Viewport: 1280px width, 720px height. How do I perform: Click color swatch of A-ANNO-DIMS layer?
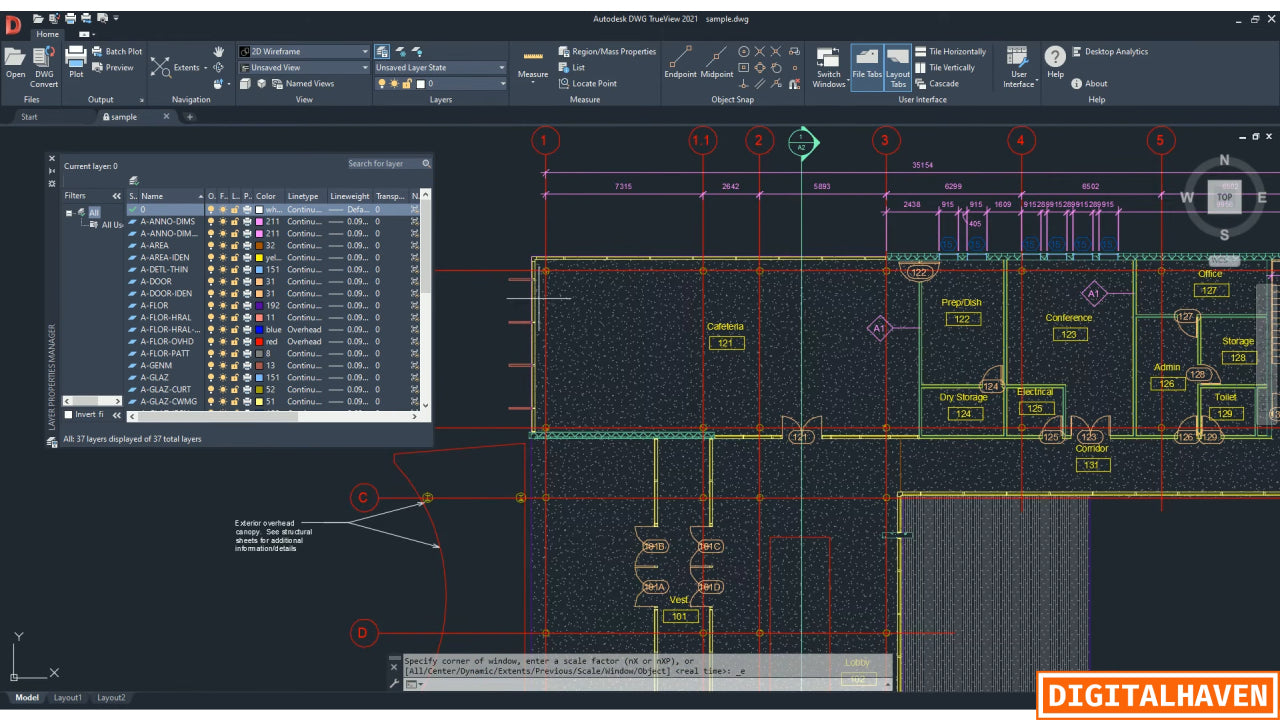tap(260, 221)
